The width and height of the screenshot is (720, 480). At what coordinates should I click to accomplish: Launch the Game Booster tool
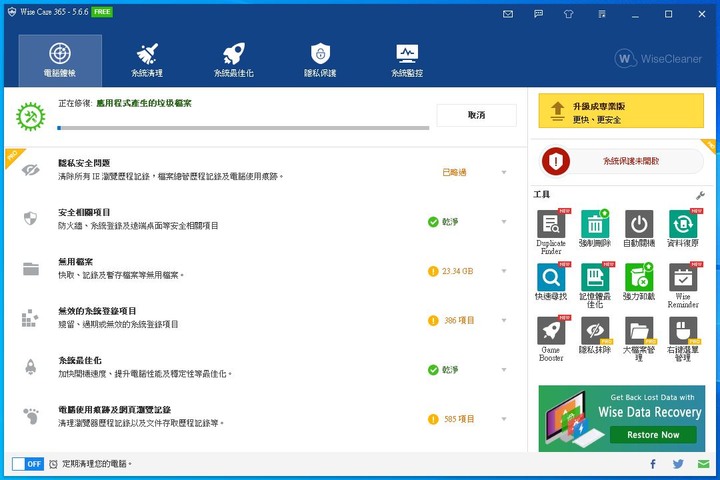pos(551,332)
